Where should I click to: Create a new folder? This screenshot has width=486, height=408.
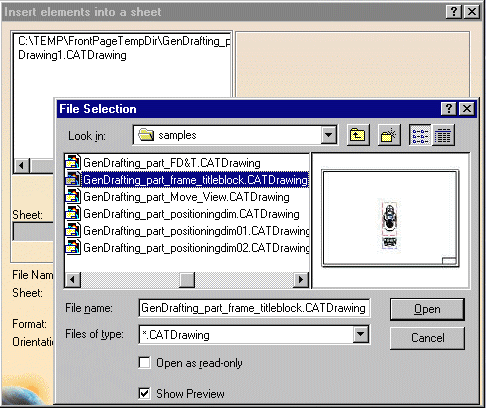pyautogui.click(x=389, y=135)
